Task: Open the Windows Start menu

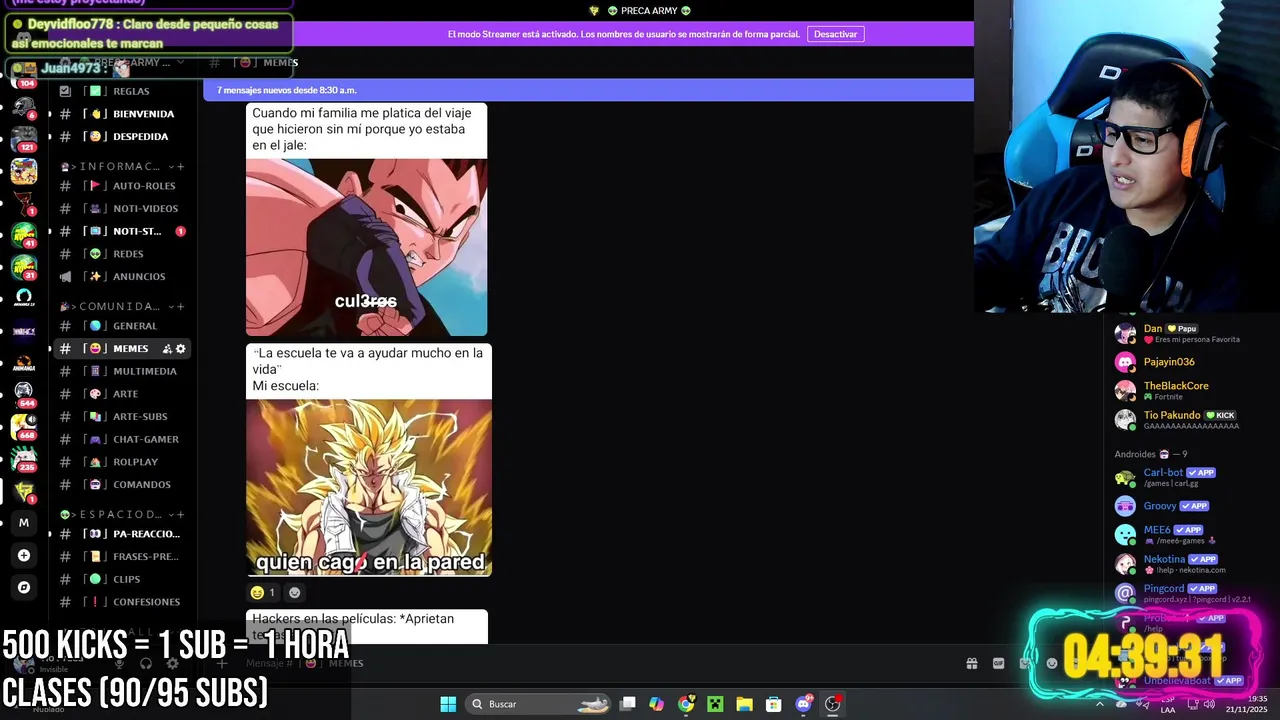Action: [x=448, y=704]
